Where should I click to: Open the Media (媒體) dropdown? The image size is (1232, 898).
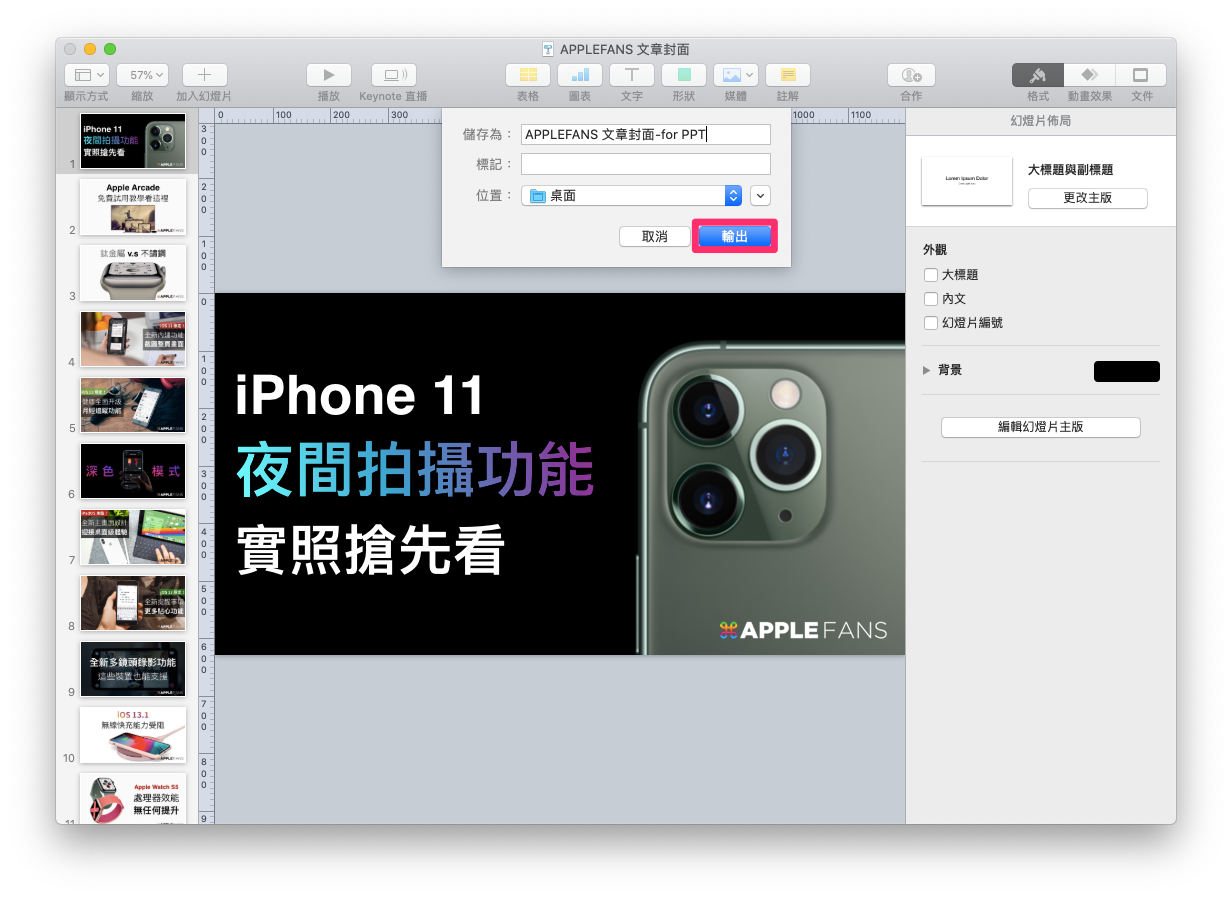click(736, 75)
